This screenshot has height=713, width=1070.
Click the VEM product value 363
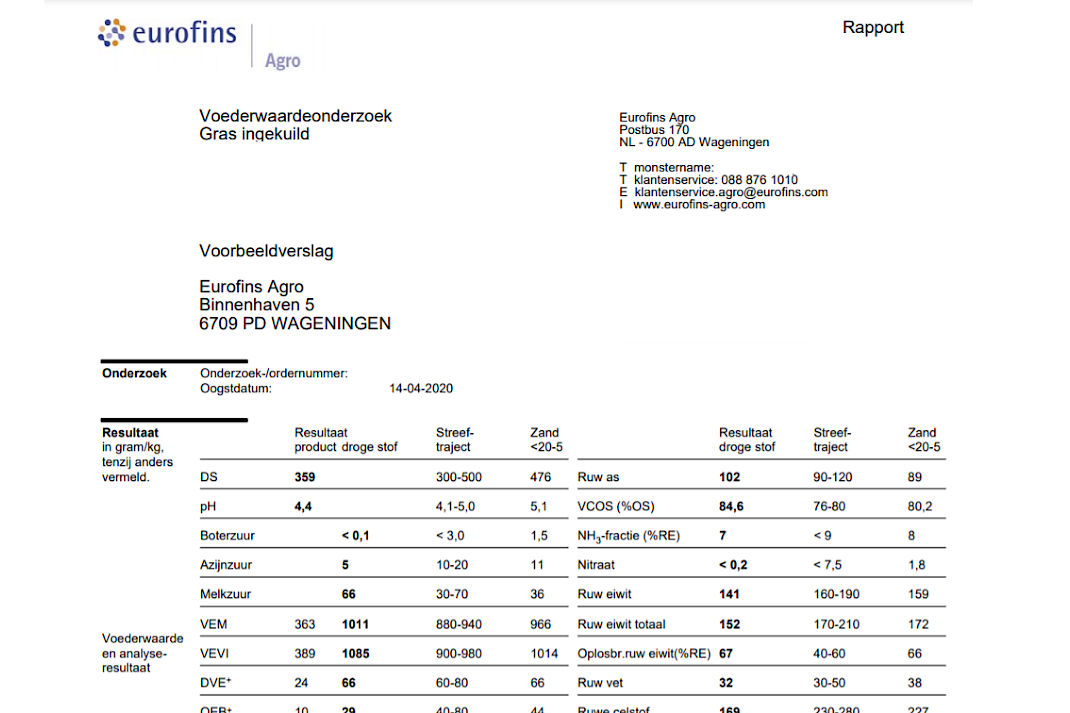(304, 624)
